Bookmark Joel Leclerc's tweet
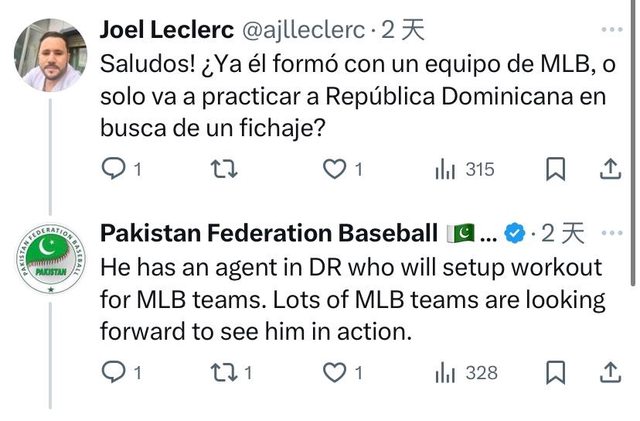 point(556,170)
